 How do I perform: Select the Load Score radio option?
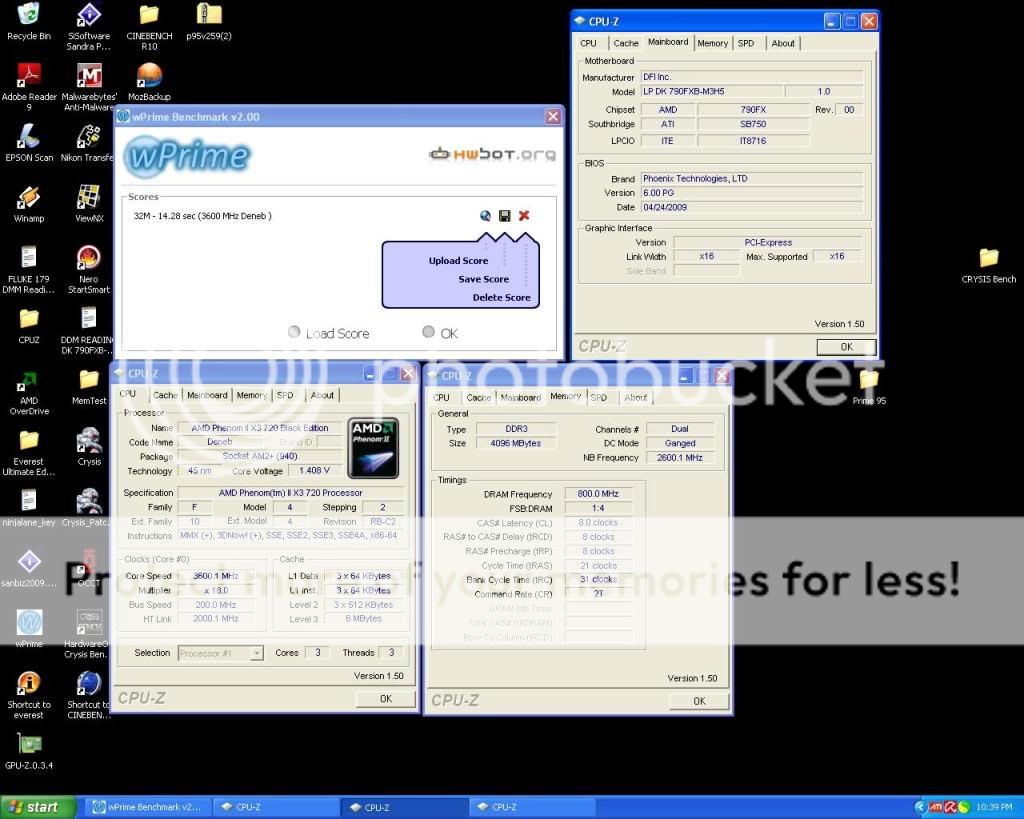tap(329, 333)
